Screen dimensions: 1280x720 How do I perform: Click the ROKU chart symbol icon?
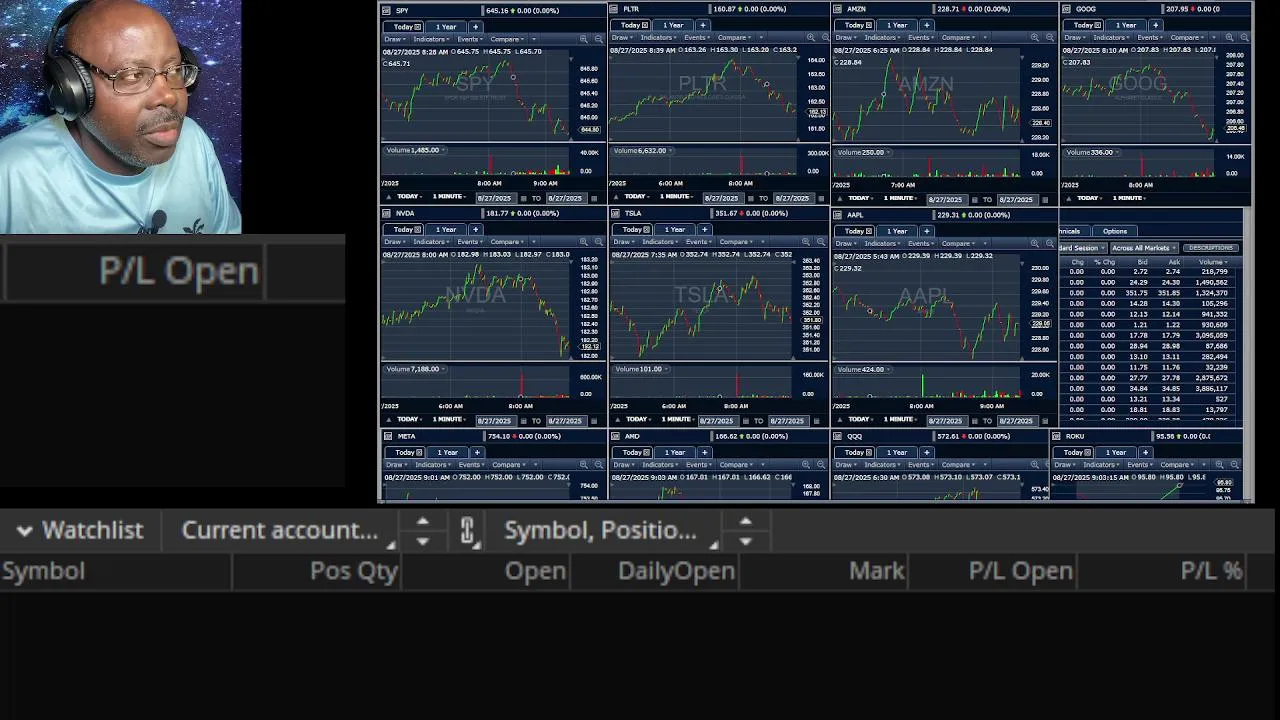[1057, 437]
